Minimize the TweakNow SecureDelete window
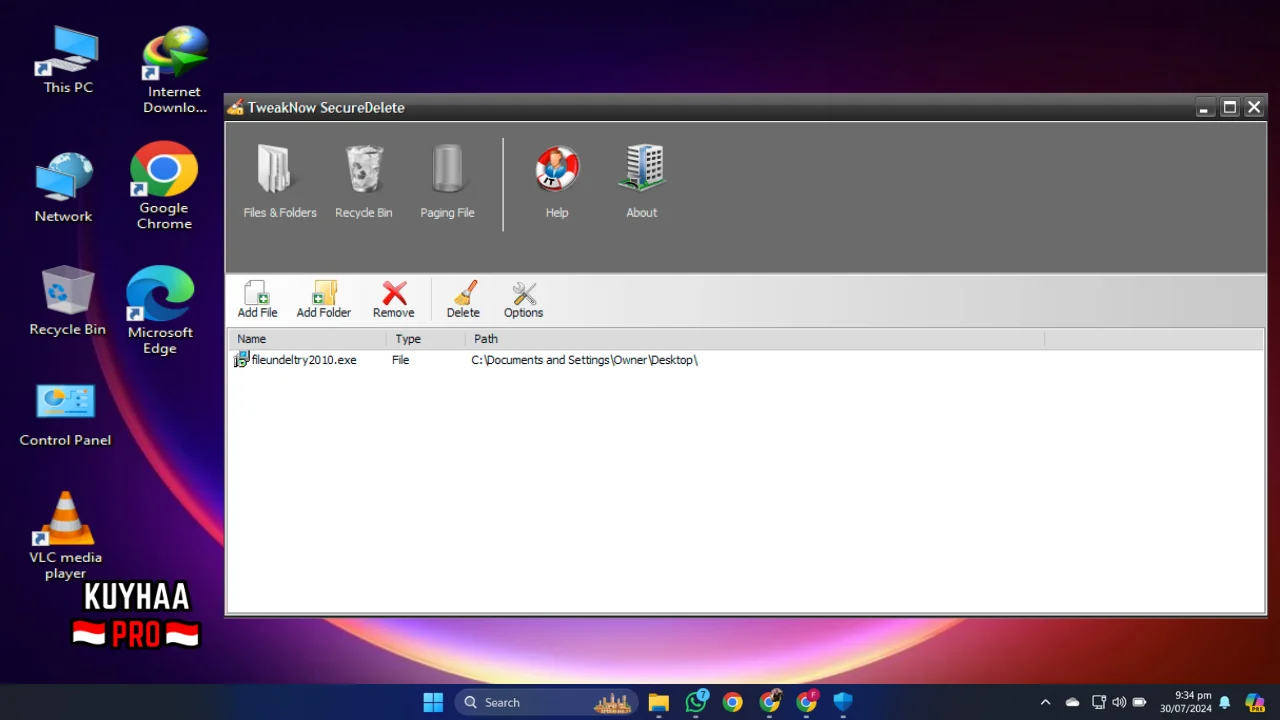Image resolution: width=1280 pixels, height=720 pixels. [x=1205, y=108]
